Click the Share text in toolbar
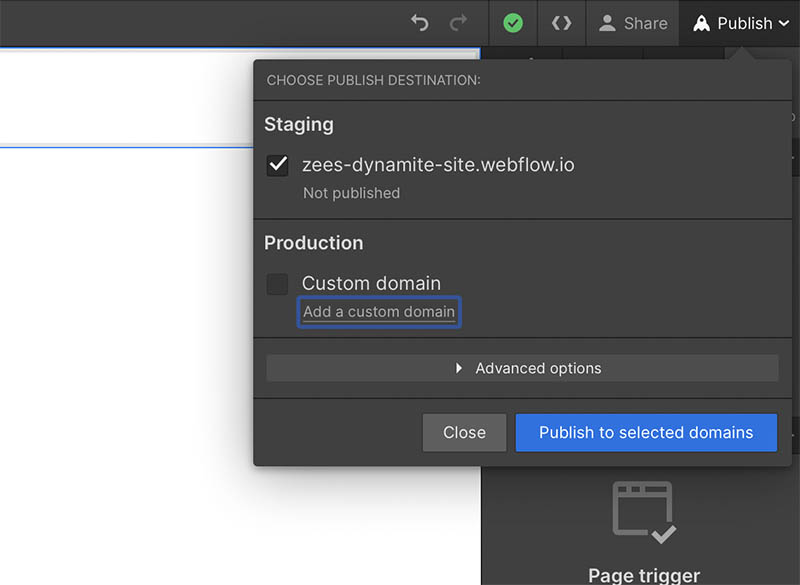 click(645, 23)
